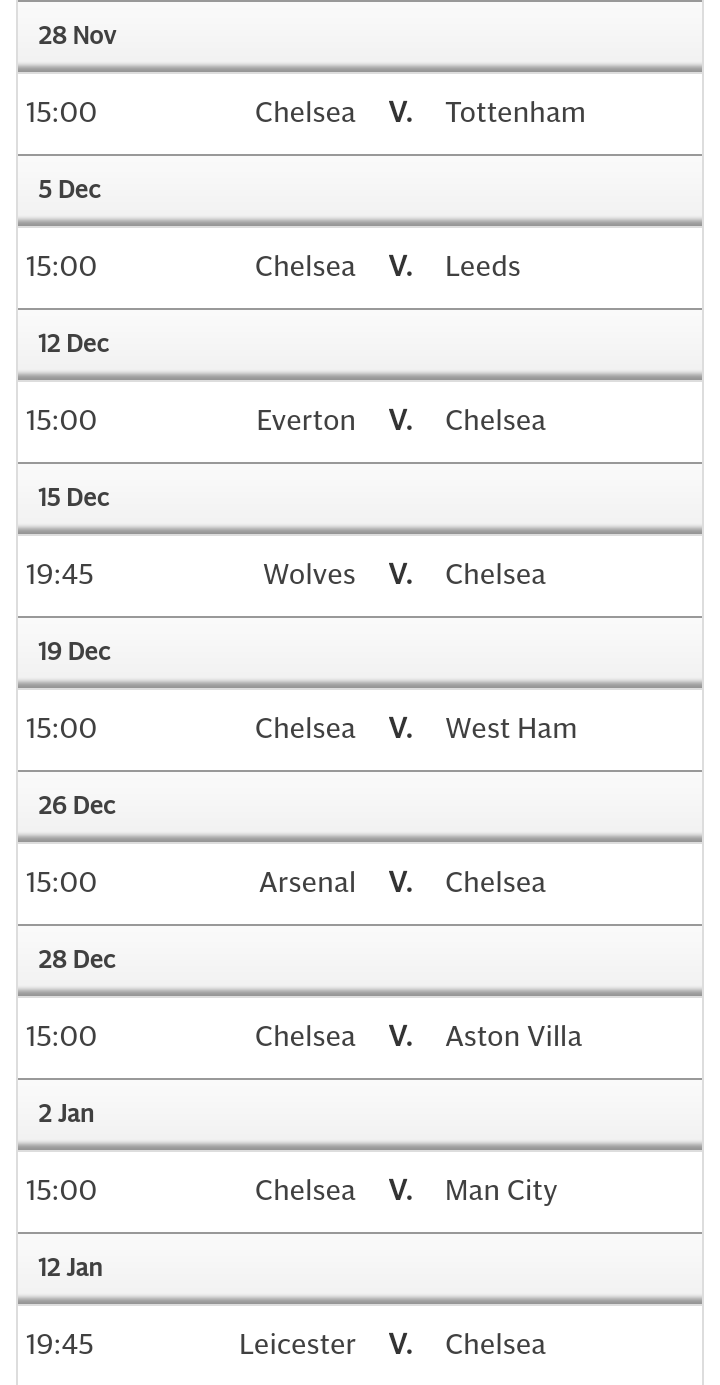Viewport: 720px width, 1385px height.
Task: Open the 19 Dec date header
Action: [x=74, y=652]
